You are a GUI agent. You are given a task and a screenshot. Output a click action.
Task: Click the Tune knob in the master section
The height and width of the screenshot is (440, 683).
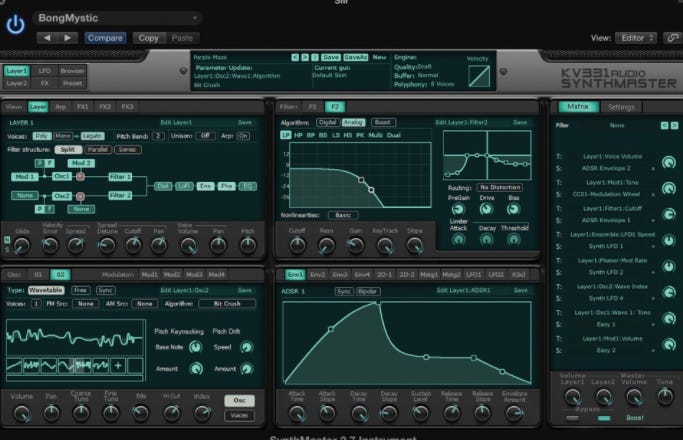[665, 397]
